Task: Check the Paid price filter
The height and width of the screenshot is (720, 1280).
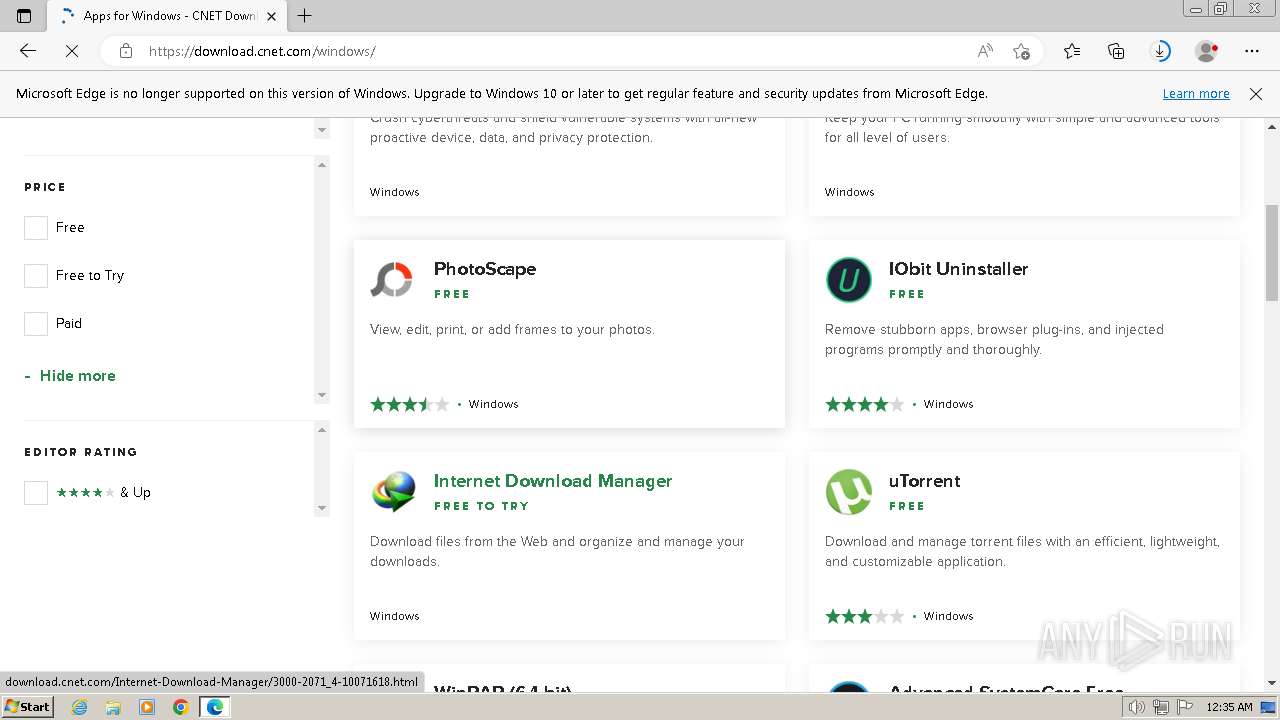Action: (36, 324)
